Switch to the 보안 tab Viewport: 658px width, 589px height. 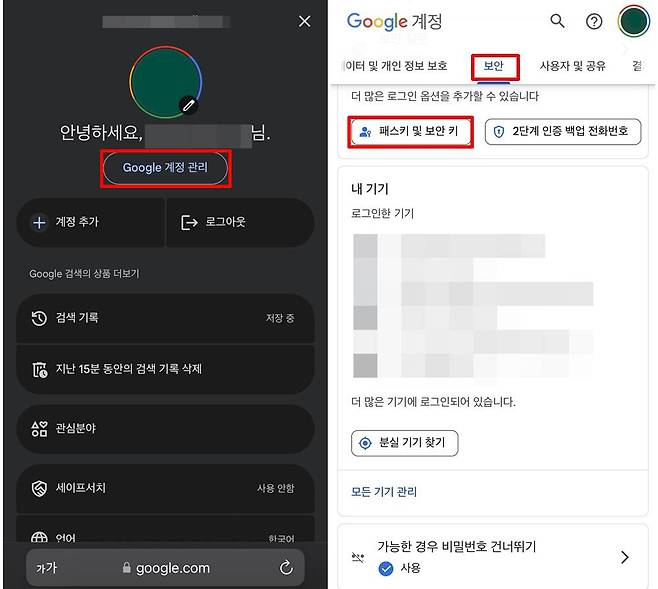(494, 66)
